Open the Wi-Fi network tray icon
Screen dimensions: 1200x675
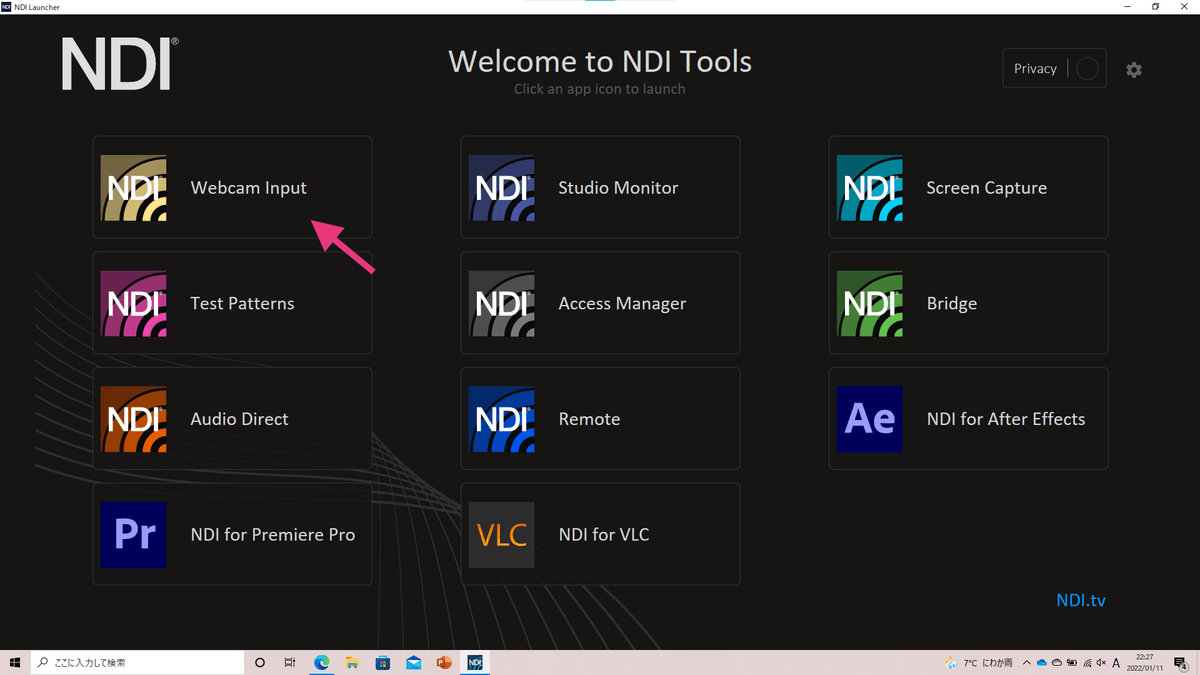click(x=1087, y=662)
